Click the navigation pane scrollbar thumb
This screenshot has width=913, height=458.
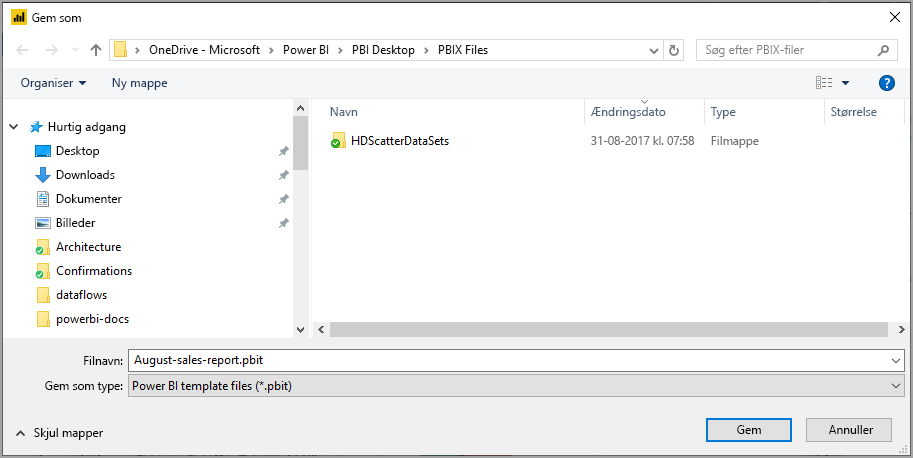(x=300, y=143)
